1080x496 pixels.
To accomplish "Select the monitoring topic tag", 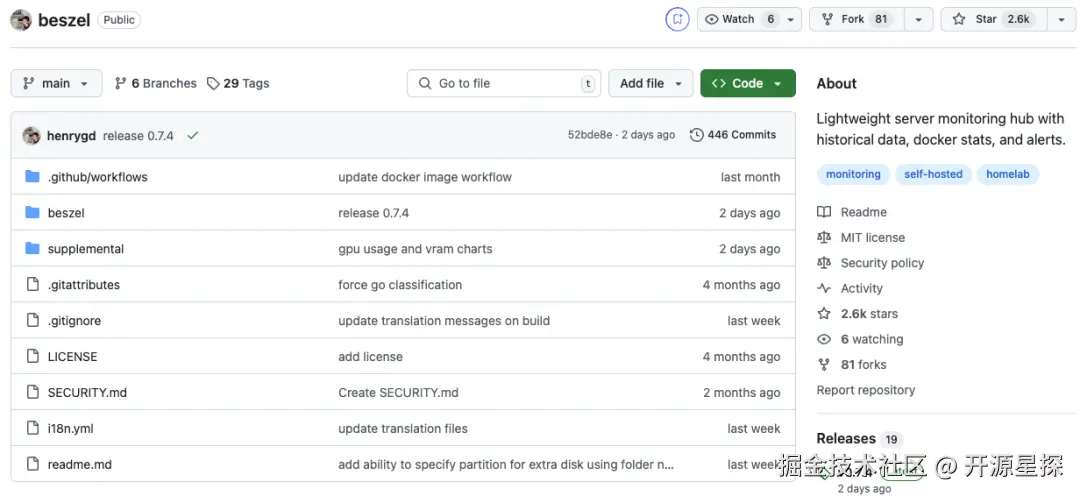I will (x=853, y=174).
